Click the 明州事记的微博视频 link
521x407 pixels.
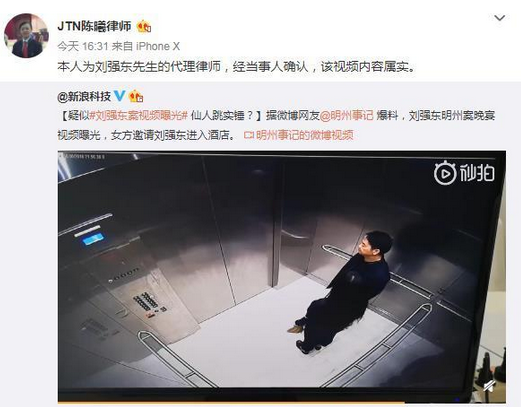click(x=304, y=135)
